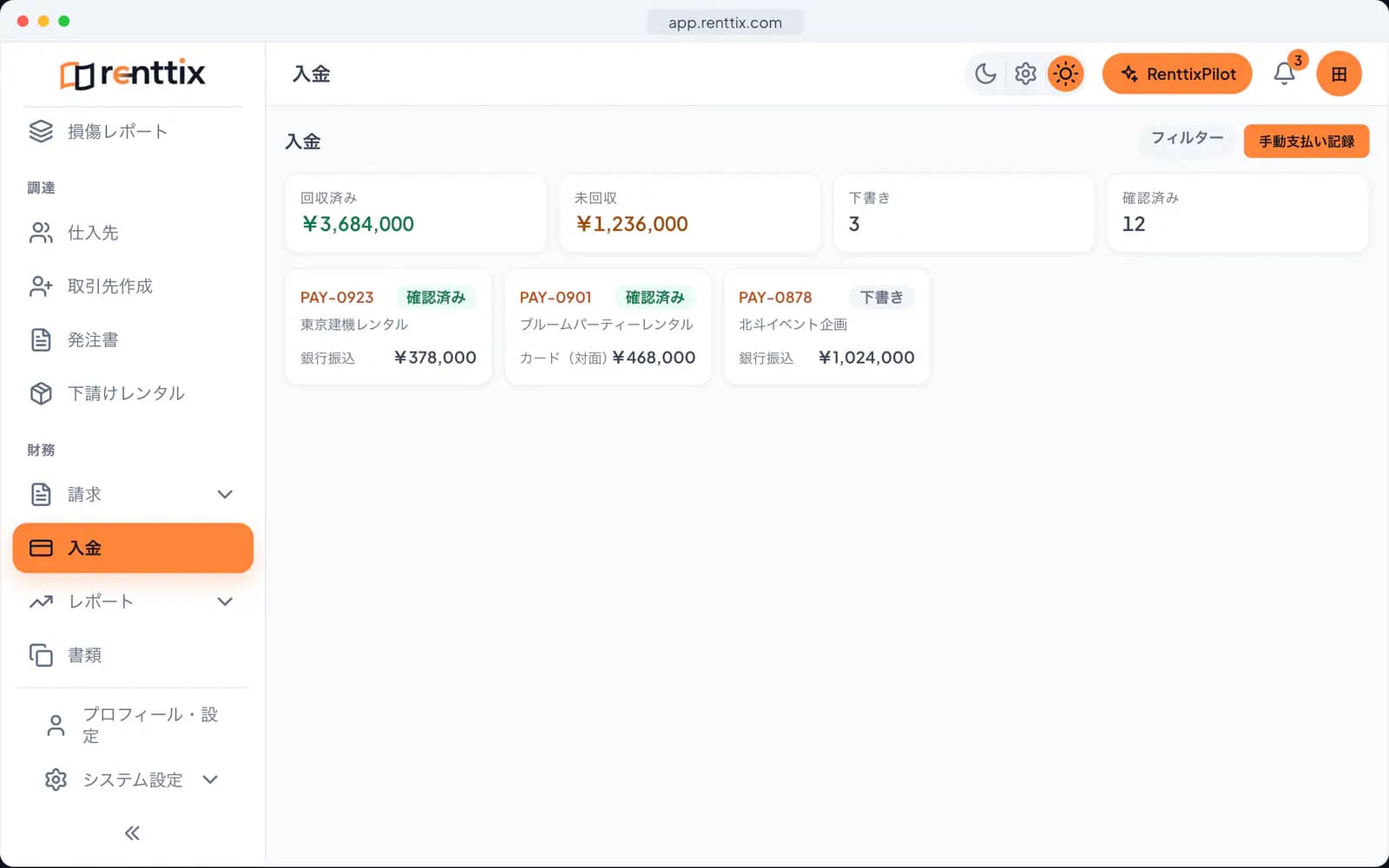Expand the 請求 submenu chevron
This screenshot has width=1389, height=868.
coord(225,494)
